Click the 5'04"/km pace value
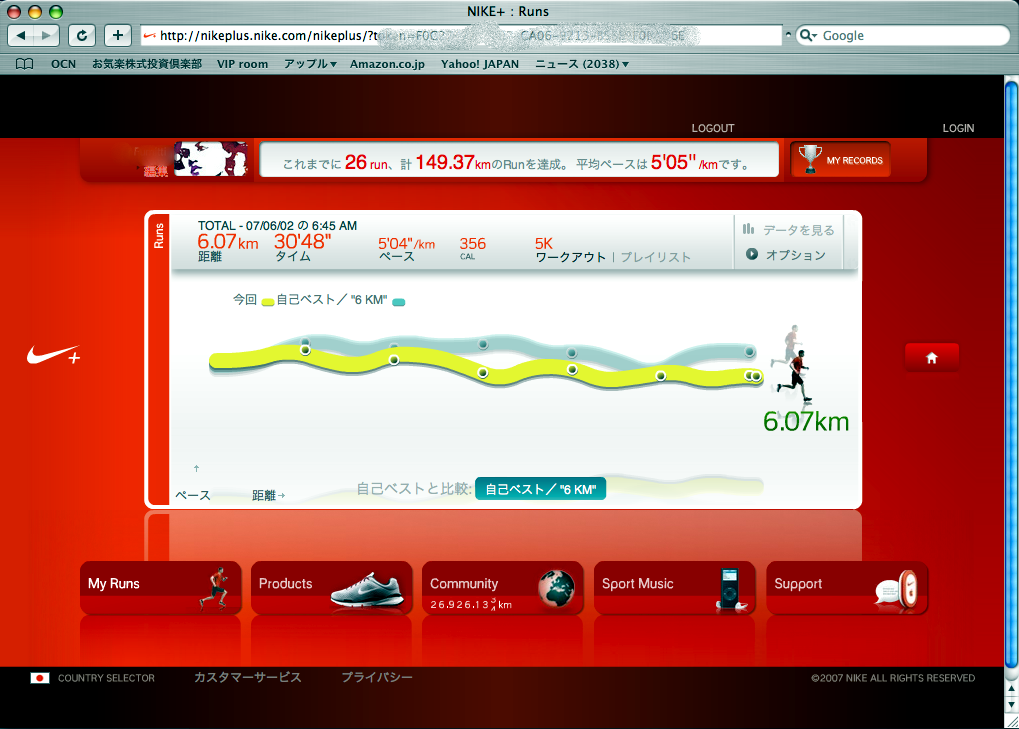 [x=406, y=244]
